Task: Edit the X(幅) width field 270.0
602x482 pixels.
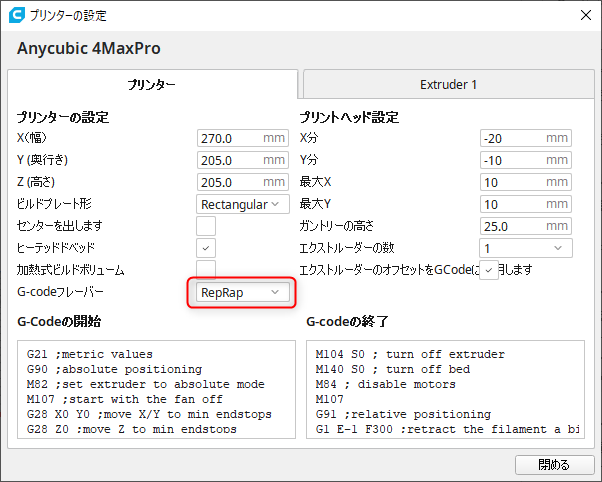Action: (243, 138)
